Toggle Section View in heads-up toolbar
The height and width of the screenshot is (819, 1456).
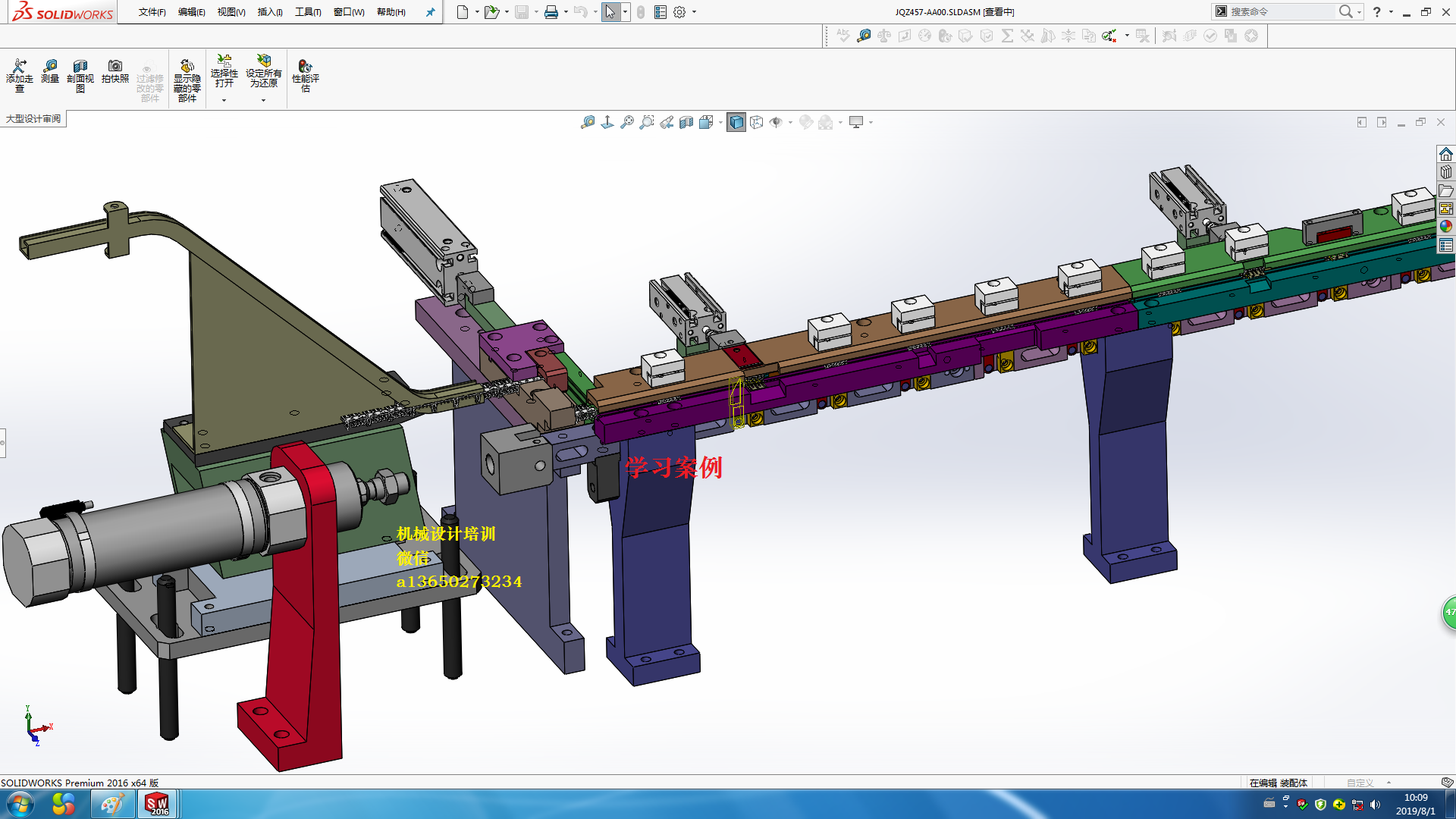coord(686,122)
